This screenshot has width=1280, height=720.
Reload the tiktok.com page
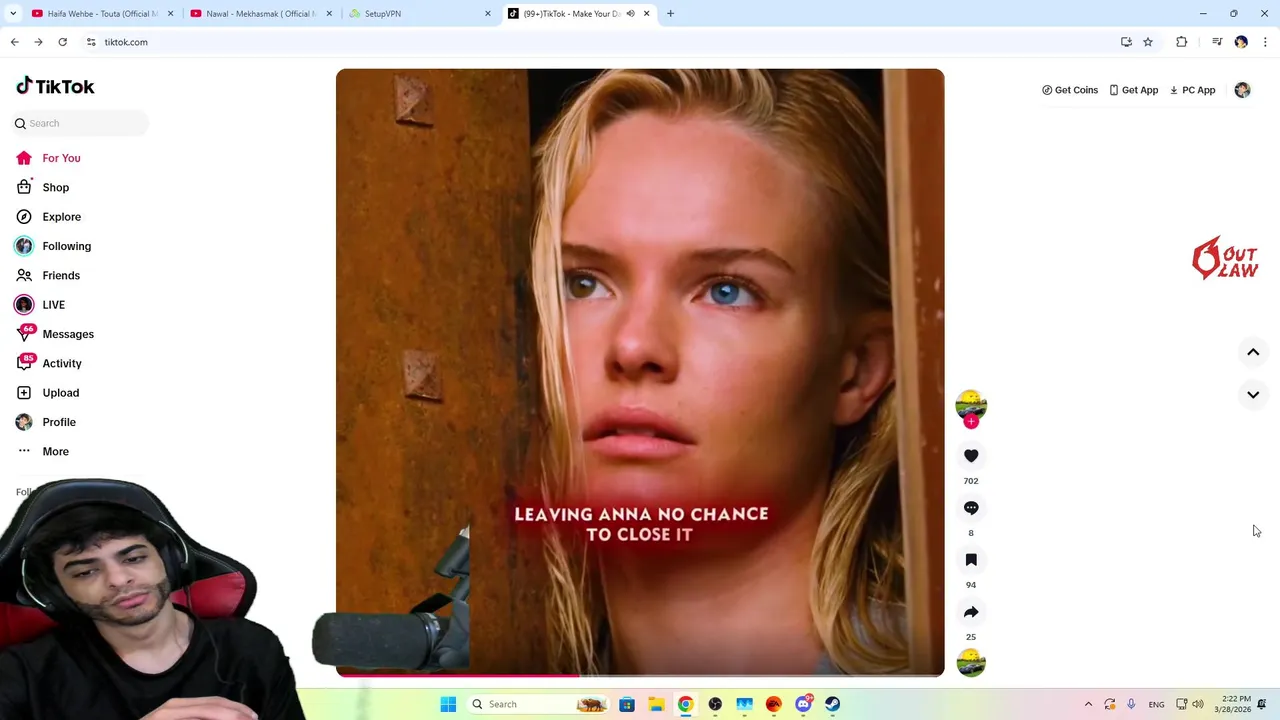coord(62,42)
